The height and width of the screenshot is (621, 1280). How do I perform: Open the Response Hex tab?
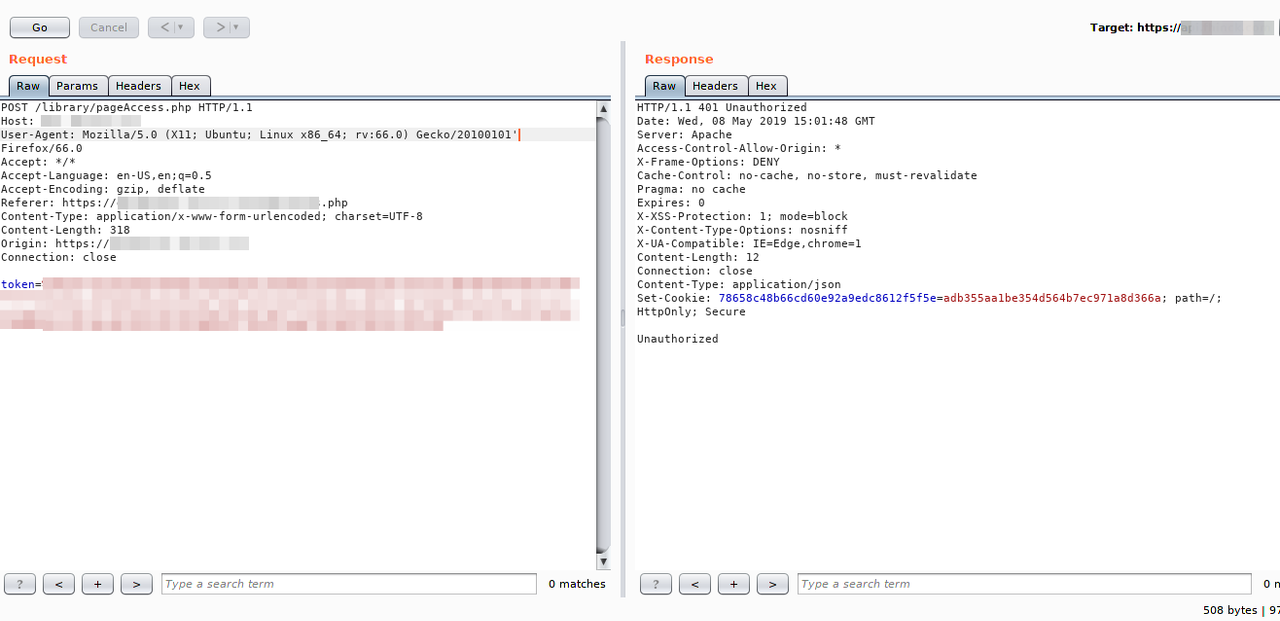(767, 86)
